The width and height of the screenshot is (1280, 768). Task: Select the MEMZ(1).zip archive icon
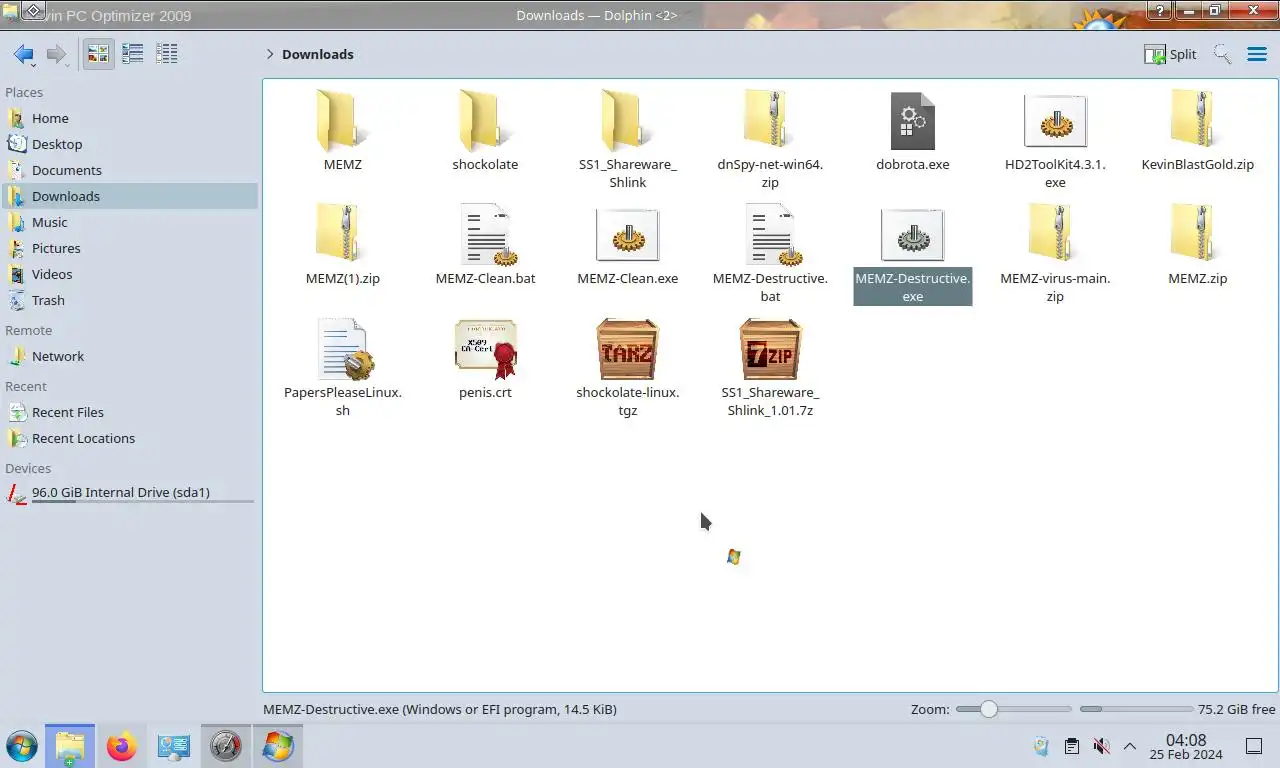pos(342,234)
